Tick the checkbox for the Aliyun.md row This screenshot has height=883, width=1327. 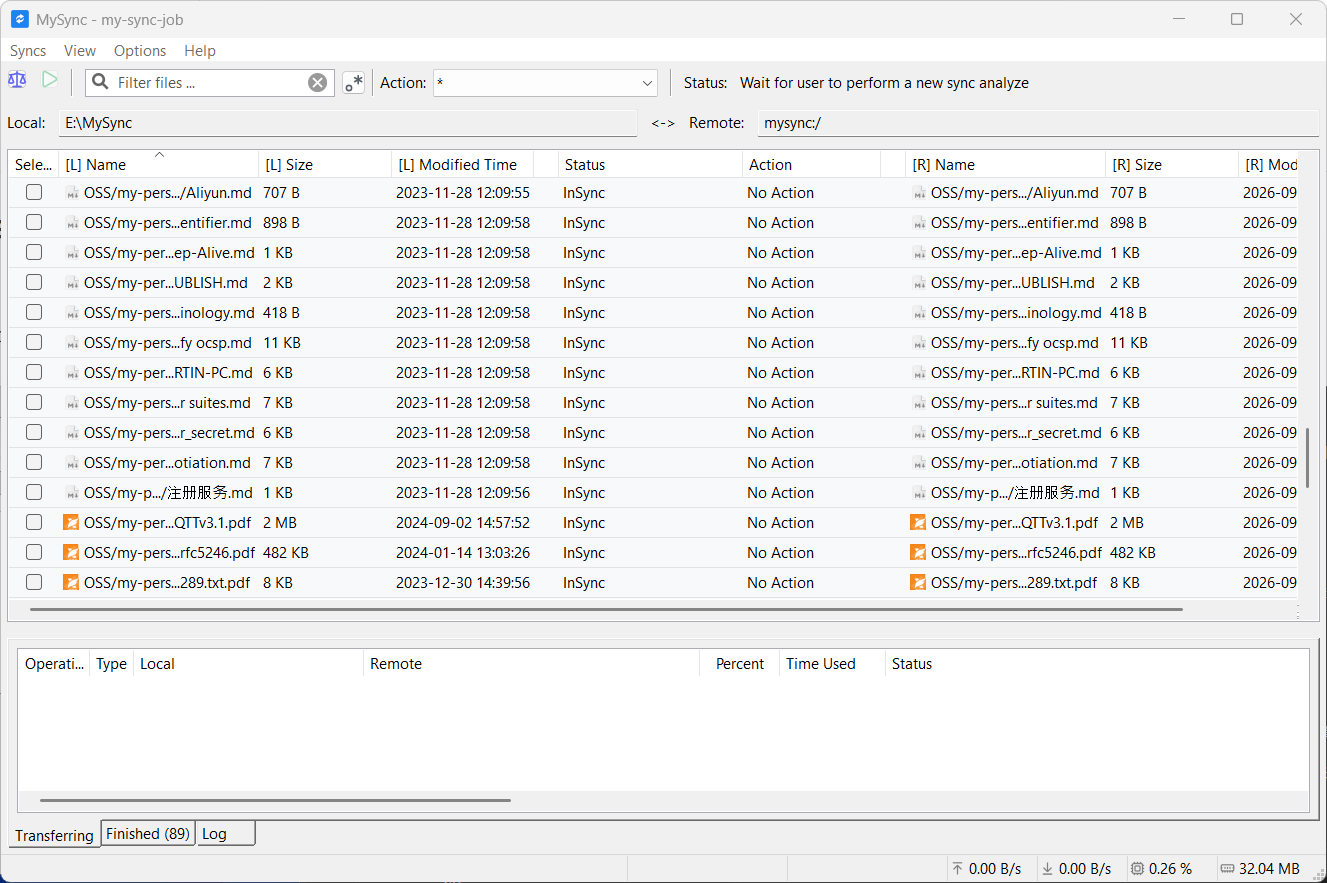pyautogui.click(x=34, y=192)
